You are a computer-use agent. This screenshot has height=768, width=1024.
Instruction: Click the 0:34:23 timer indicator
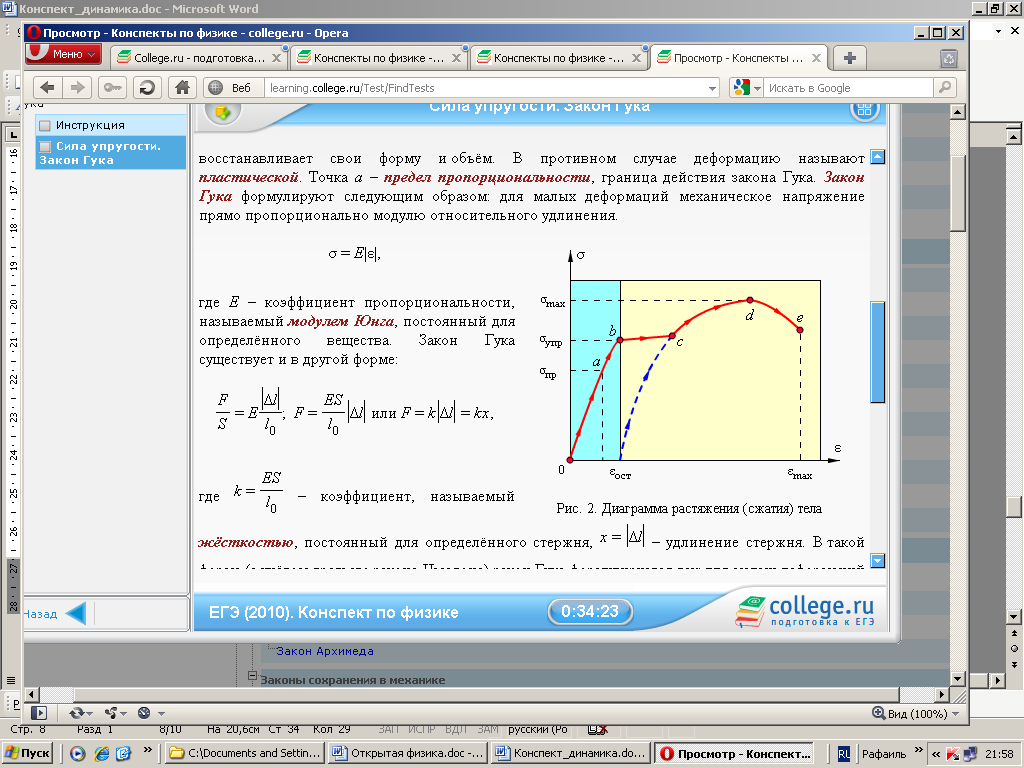click(590, 612)
